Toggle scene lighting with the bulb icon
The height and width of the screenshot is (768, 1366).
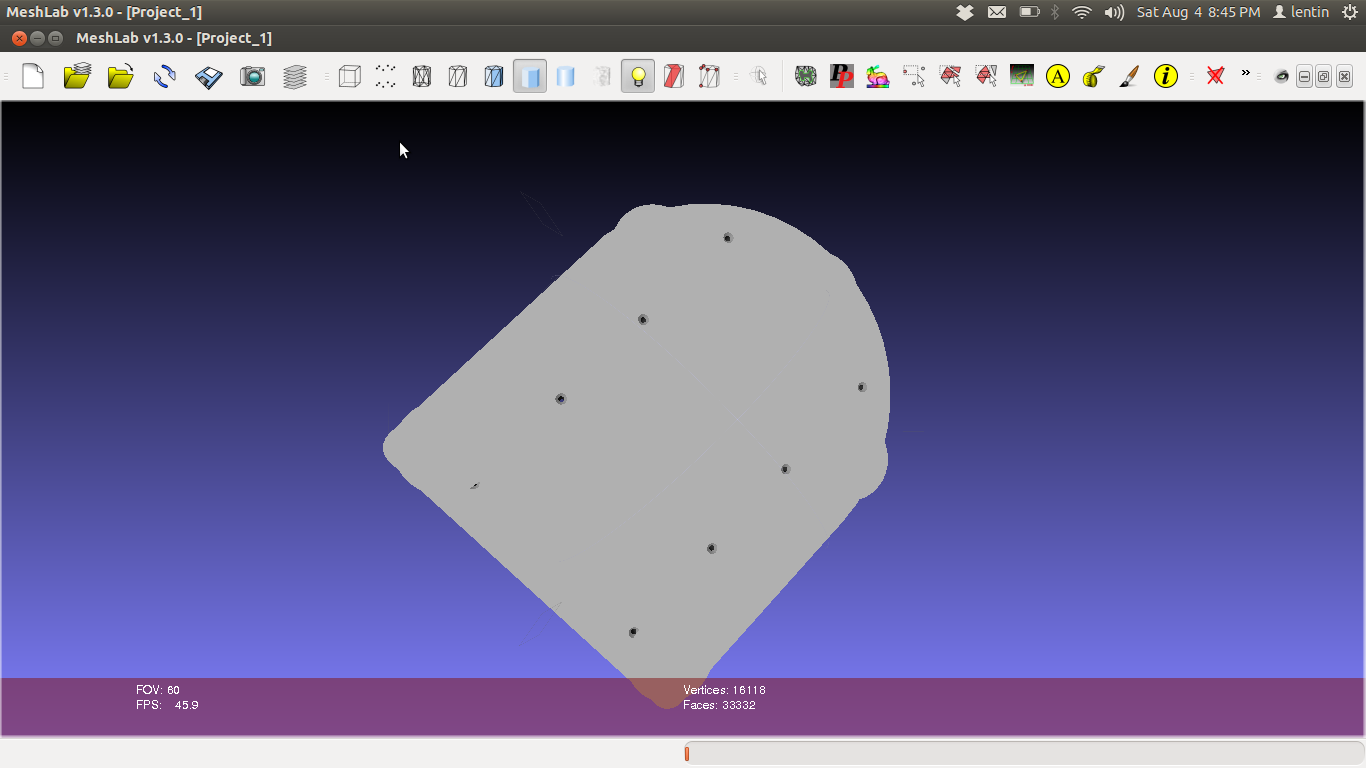coord(637,76)
